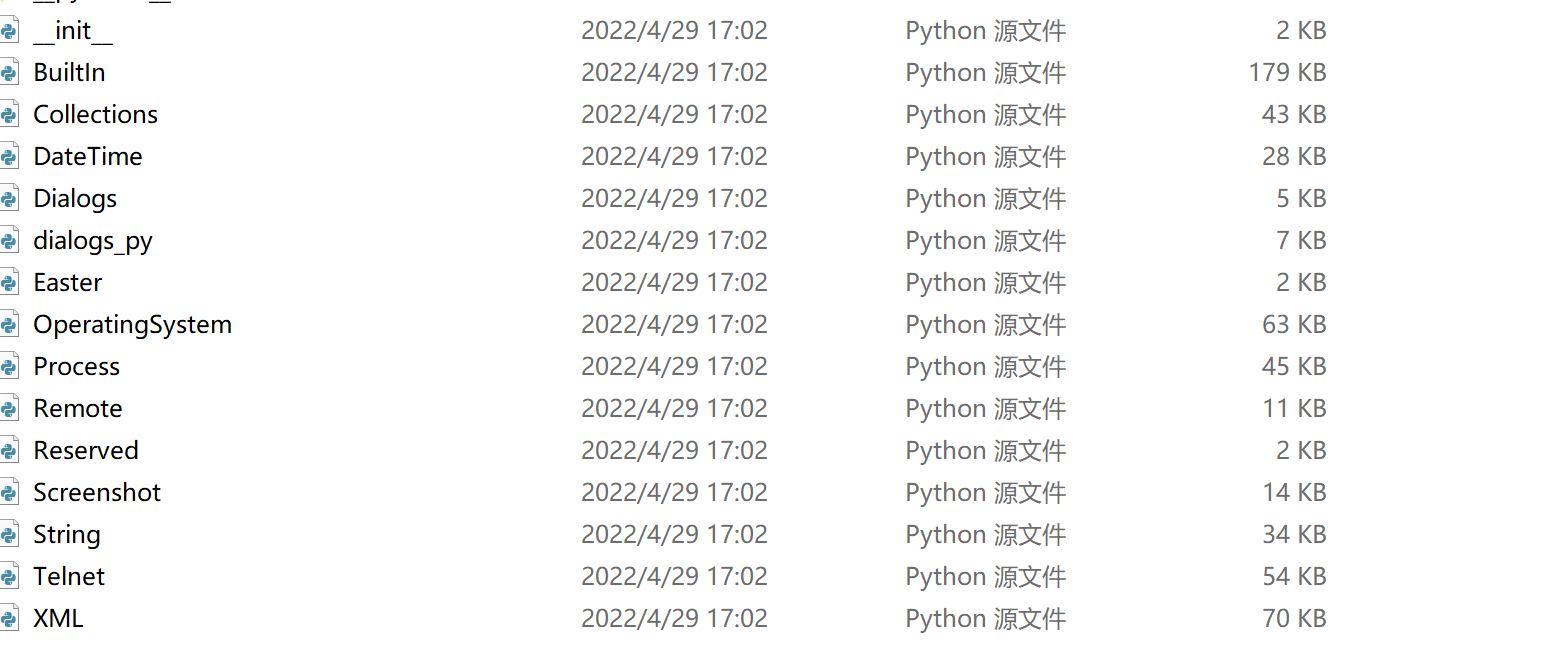
Task: Select the icon beside the Telnet file
Action: (9, 577)
